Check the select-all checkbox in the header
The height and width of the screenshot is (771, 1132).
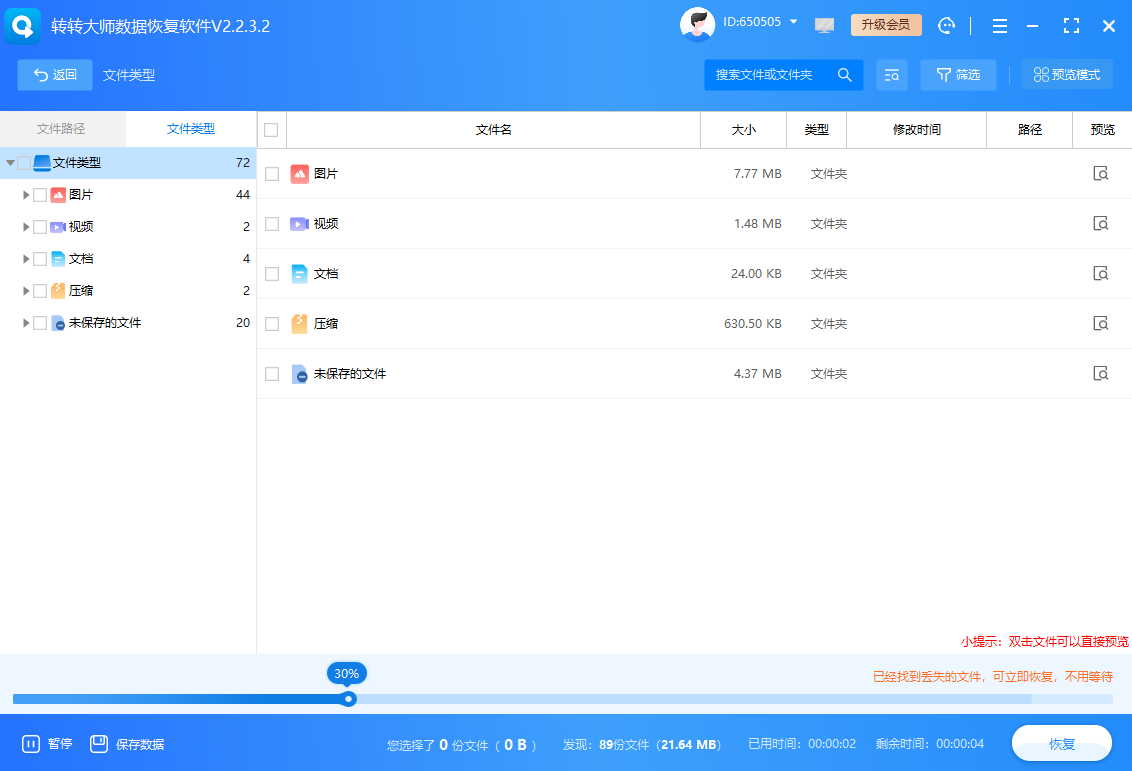[271, 129]
